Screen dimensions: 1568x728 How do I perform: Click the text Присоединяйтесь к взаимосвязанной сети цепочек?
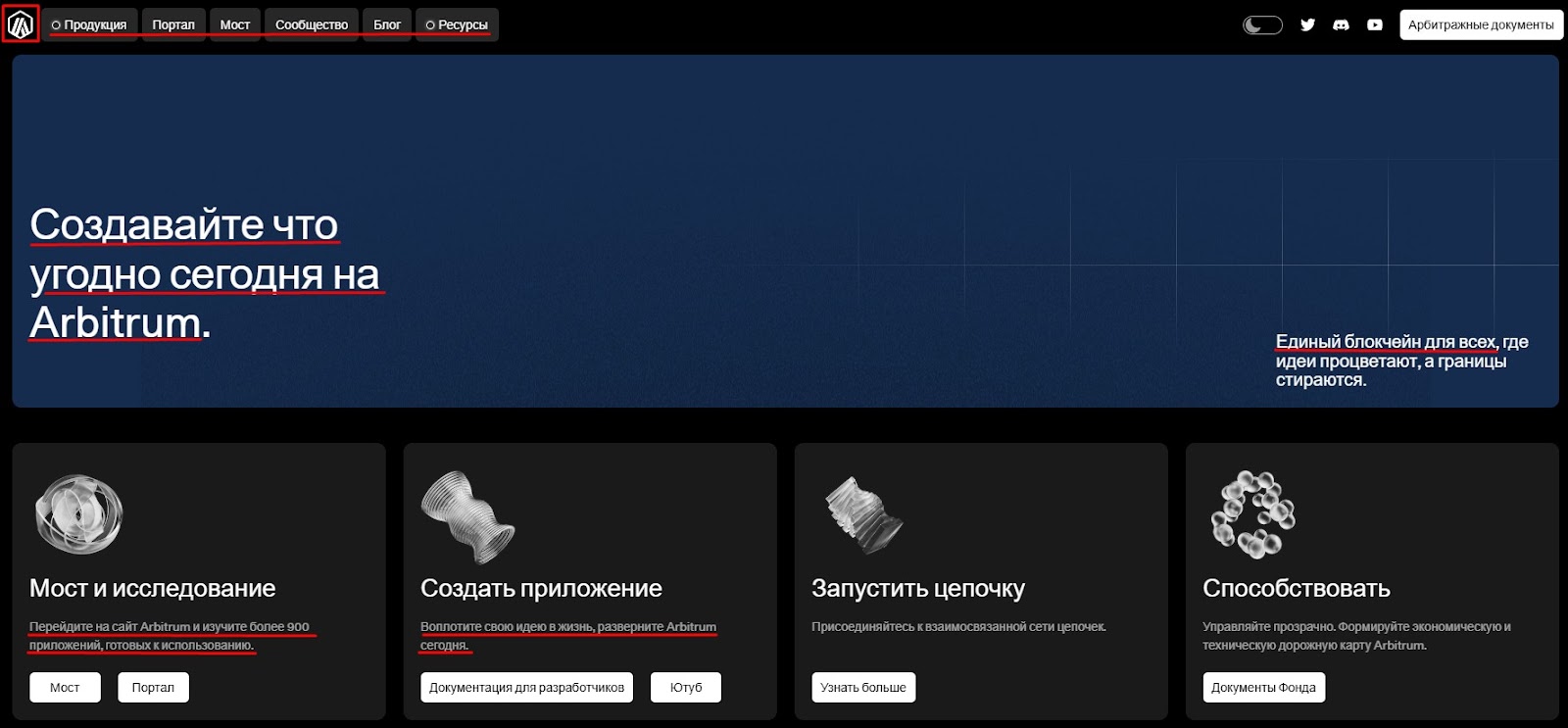click(958, 627)
